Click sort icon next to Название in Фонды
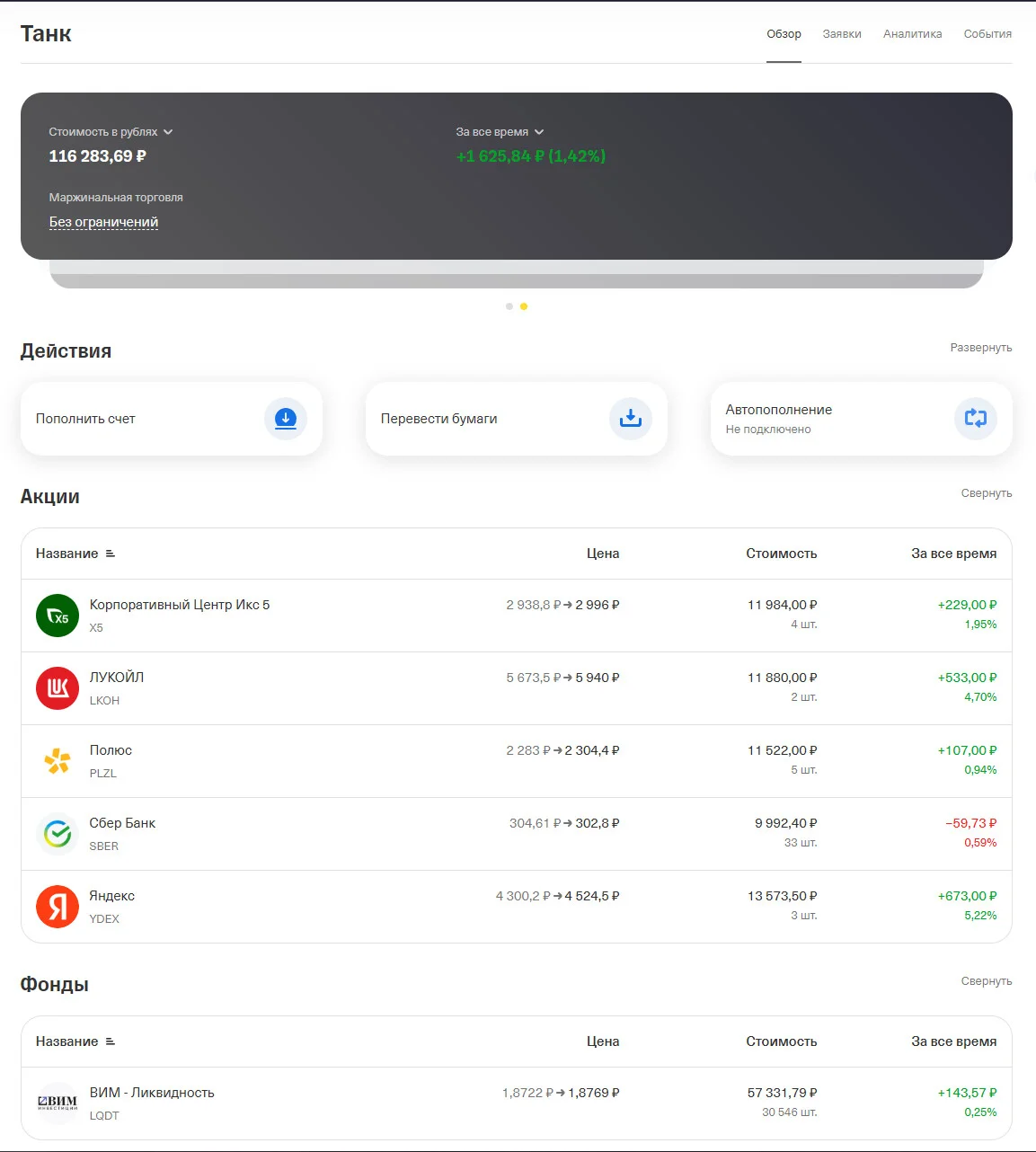The width and height of the screenshot is (1036, 1152). point(111,1041)
